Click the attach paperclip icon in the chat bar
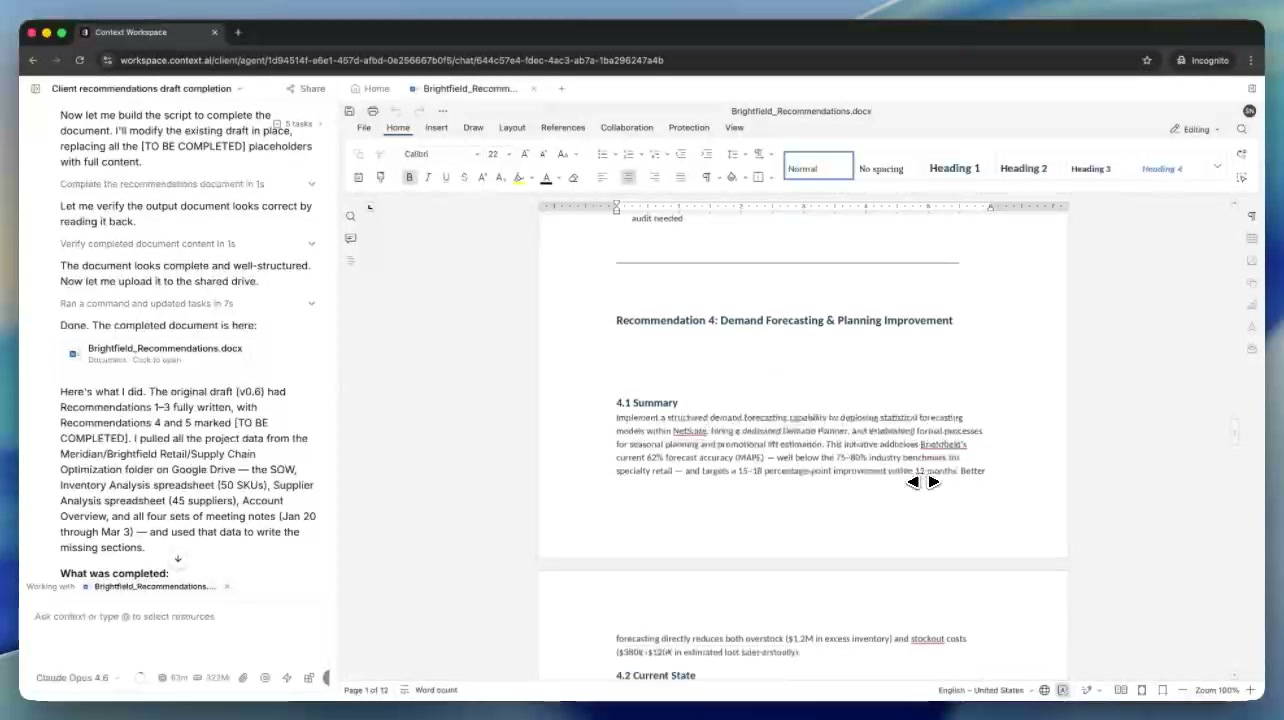This screenshot has width=1284, height=720. click(243, 678)
